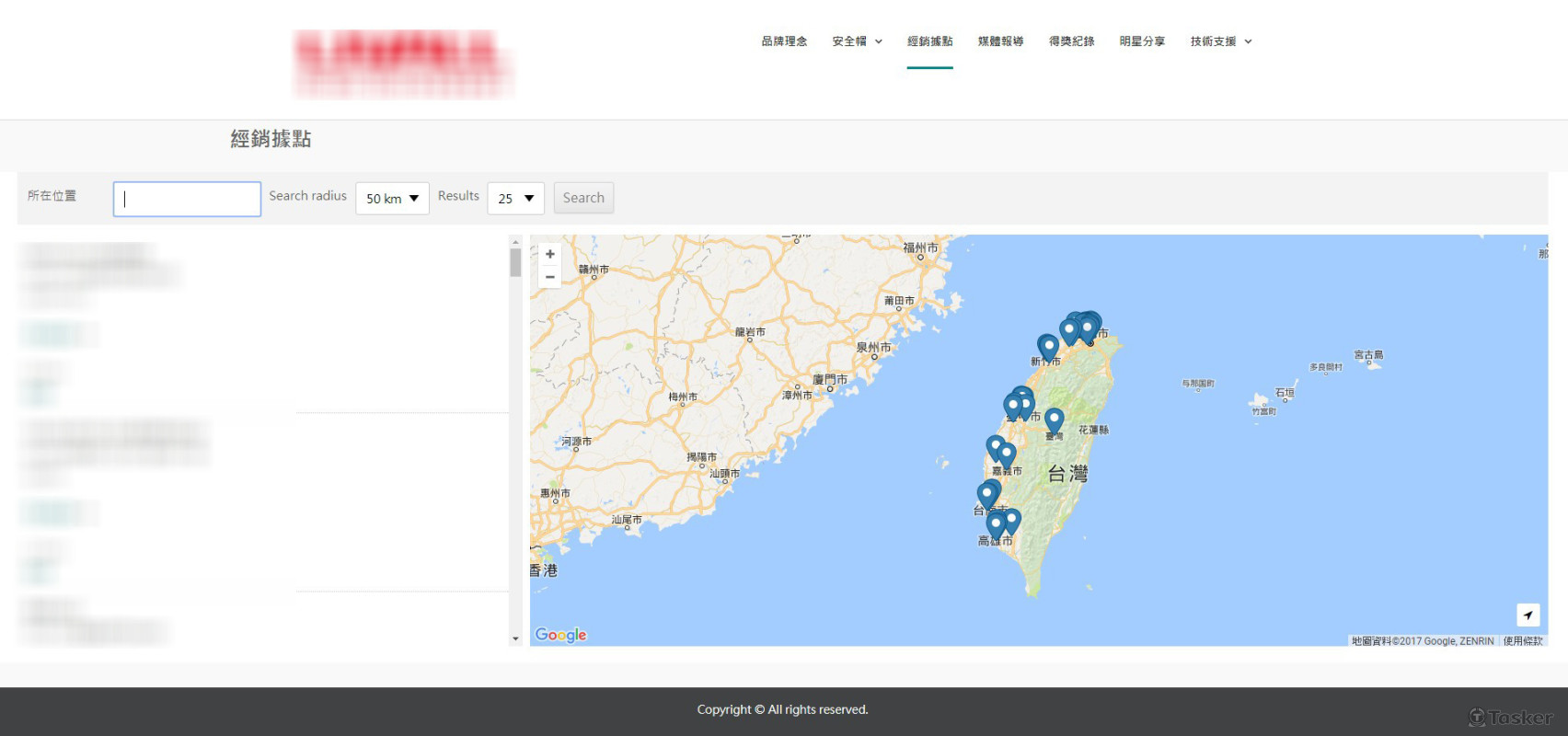Click the Search button
1568x736 pixels.
click(583, 198)
